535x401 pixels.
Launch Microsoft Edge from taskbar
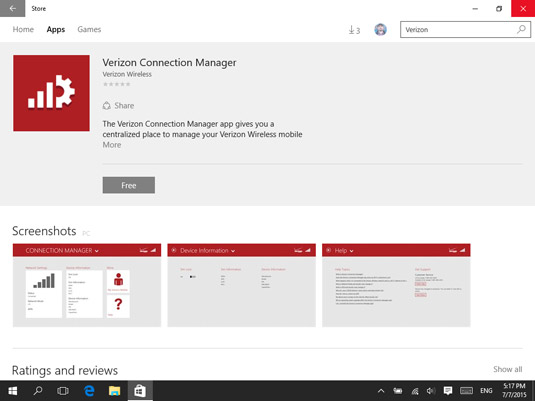89,391
